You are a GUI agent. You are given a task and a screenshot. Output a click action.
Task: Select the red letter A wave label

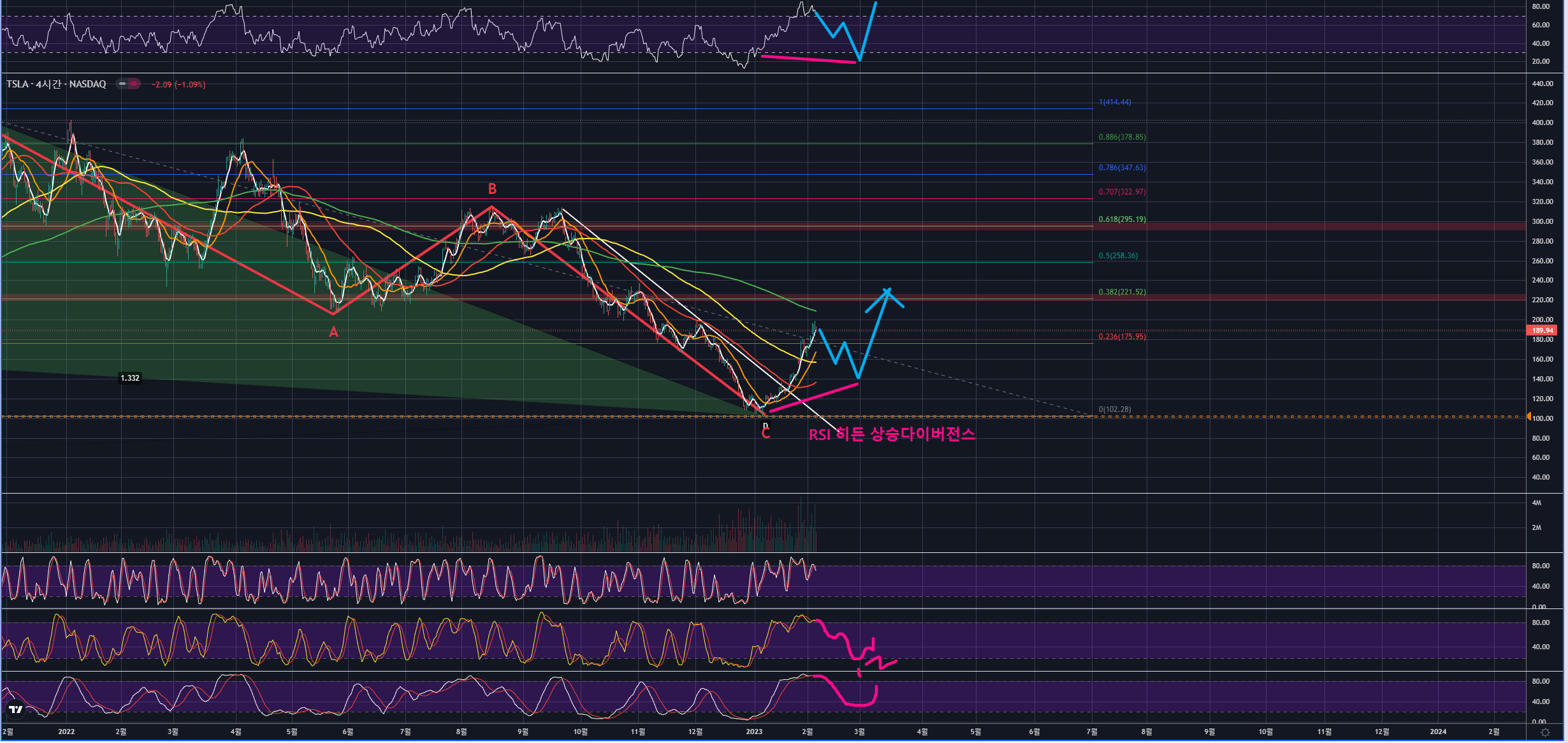pyautogui.click(x=333, y=332)
